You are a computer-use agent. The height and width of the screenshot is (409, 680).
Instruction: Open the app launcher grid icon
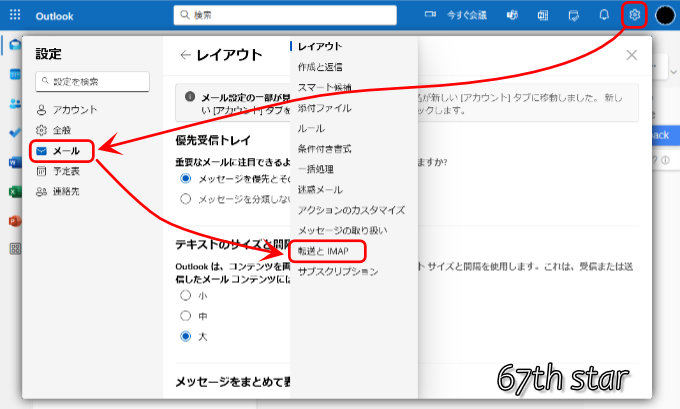[15, 15]
